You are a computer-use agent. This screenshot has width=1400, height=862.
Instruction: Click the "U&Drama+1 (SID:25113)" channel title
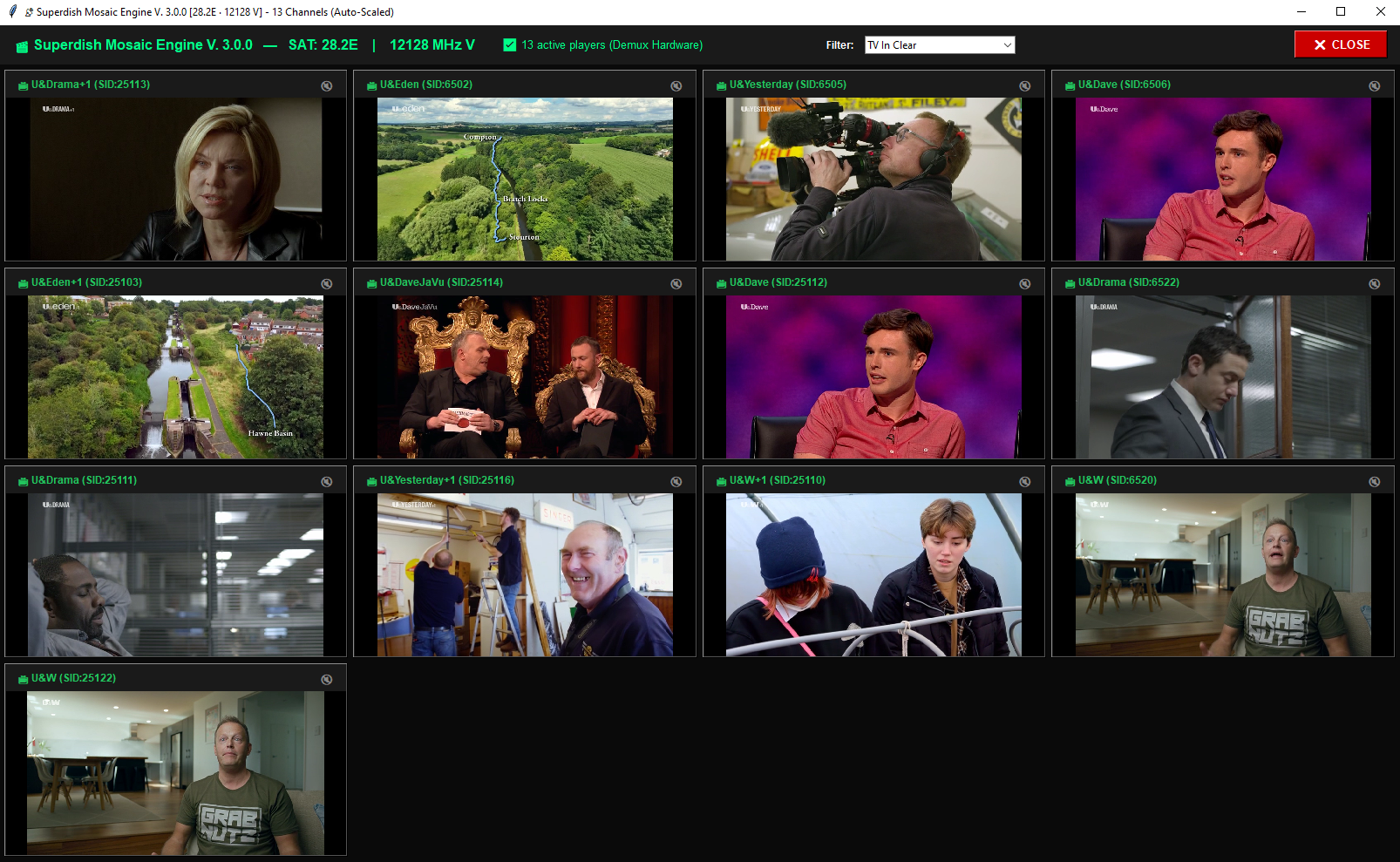pyautogui.click(x=91, y=85)
